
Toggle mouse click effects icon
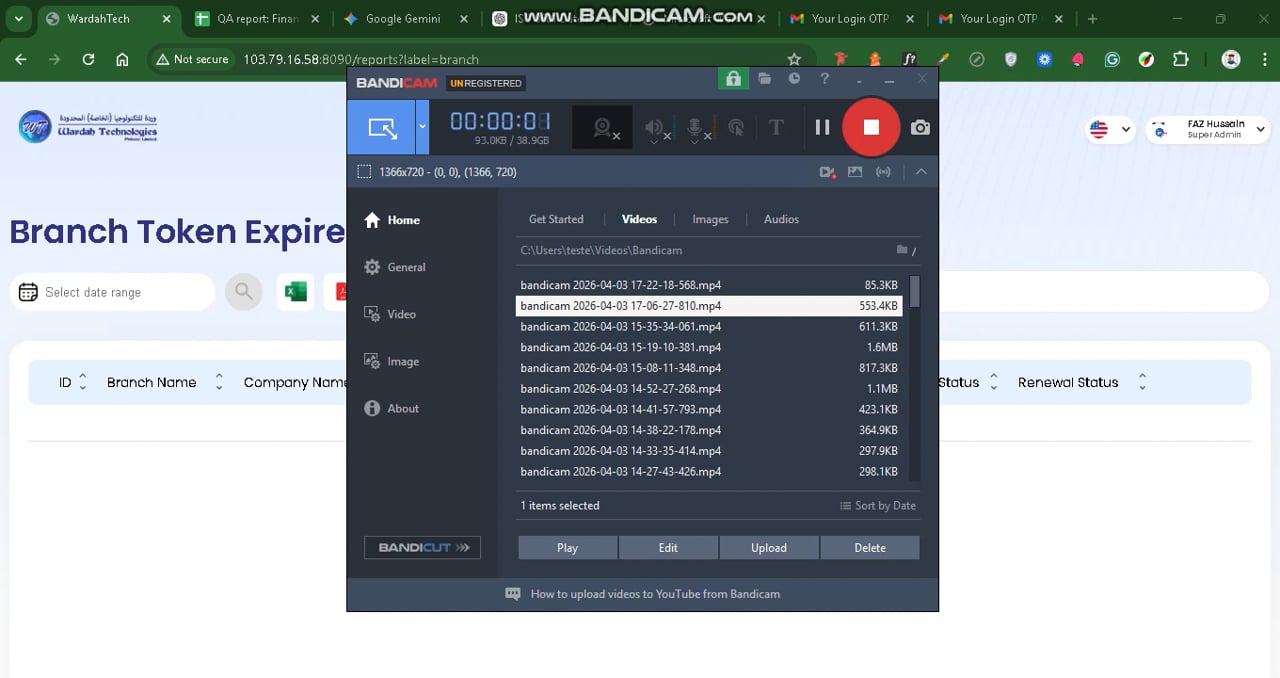click(x=736, y=128)
